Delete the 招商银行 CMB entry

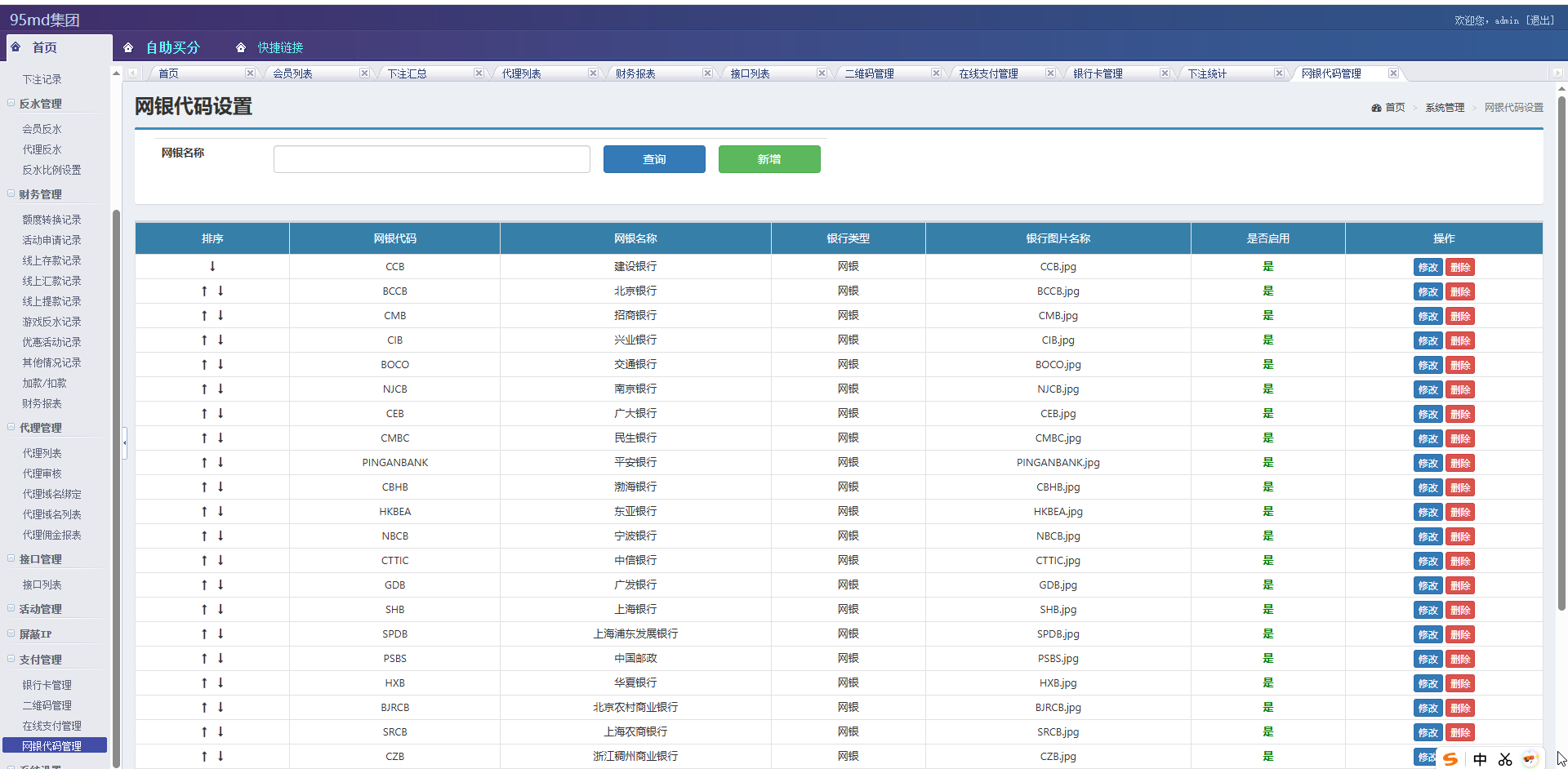tap(1460, 316)
